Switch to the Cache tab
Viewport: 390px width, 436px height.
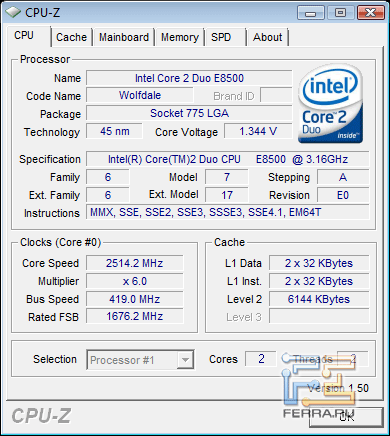pyautogui.click(x=71, y=37)
